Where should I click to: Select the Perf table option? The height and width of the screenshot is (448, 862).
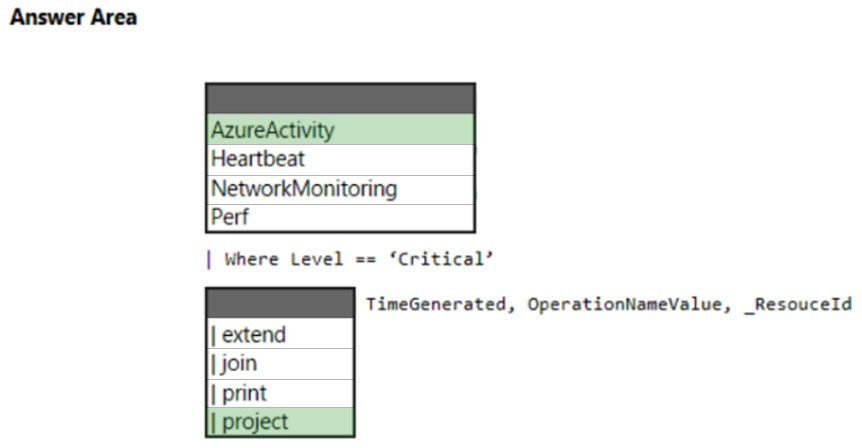pos(340,217)
